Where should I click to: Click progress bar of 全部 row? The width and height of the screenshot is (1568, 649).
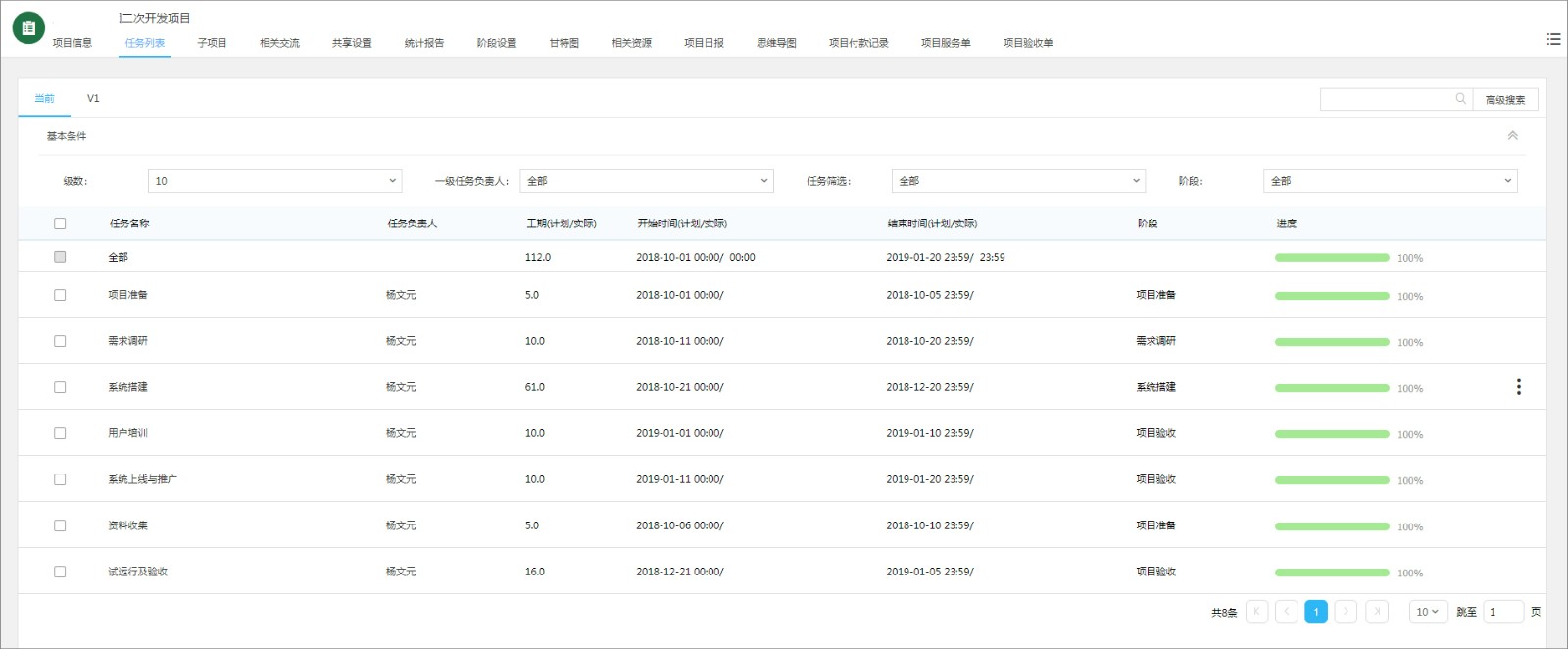pyautogui.click(x=1332, y=258)
